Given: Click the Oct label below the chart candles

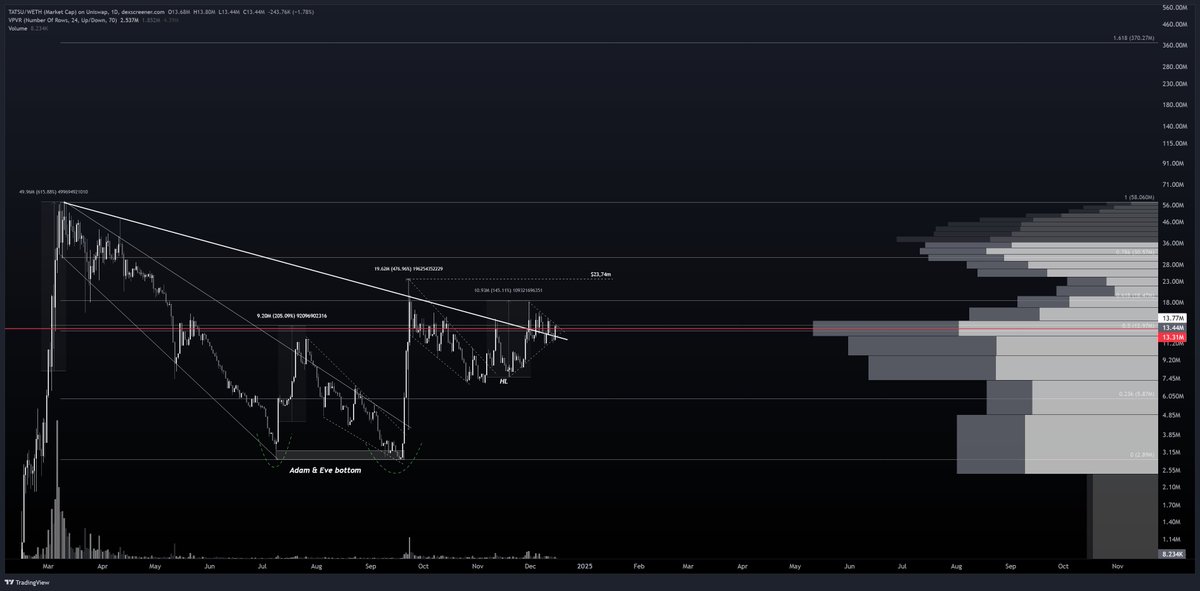Looking at the screenshot, I should click(x=424, y=566).
